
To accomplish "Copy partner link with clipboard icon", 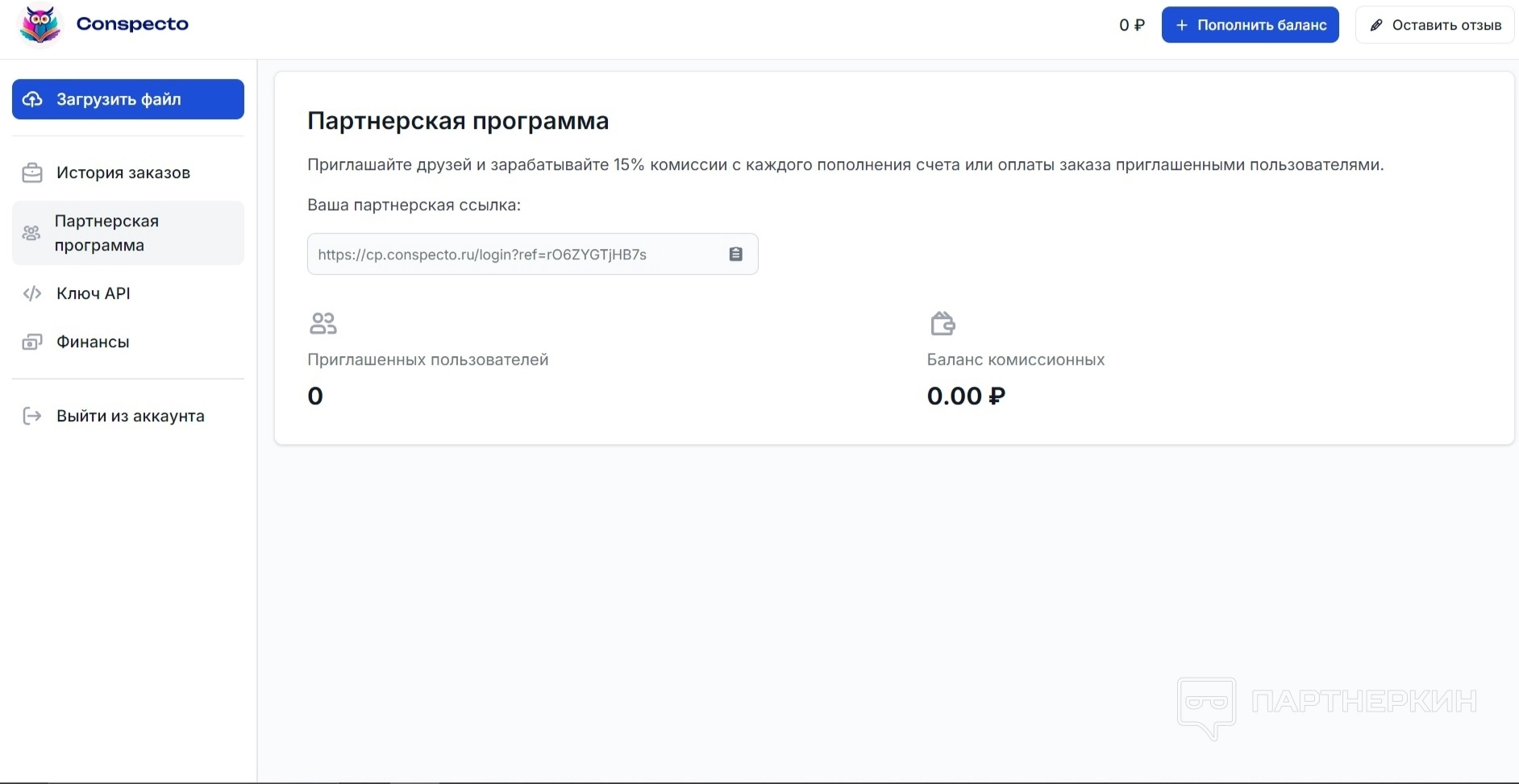I will tap(735, 254).
